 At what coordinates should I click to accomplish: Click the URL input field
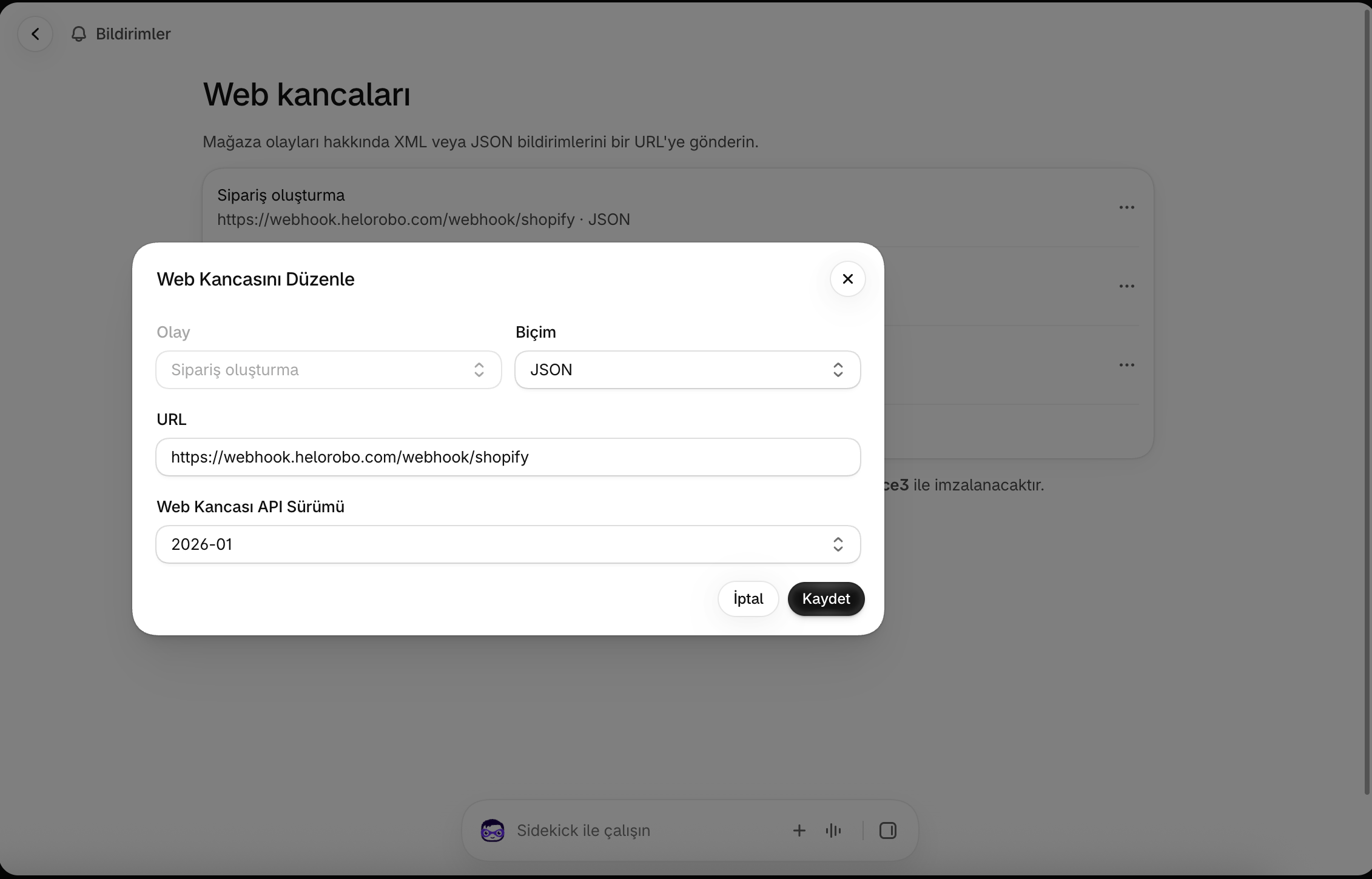click(508, 457)
